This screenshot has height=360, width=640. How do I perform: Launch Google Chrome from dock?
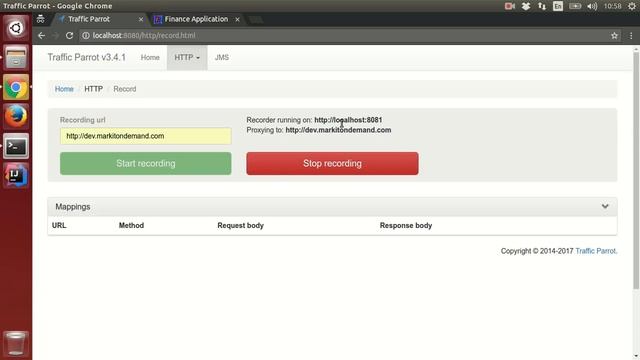[x=16, y=87]
